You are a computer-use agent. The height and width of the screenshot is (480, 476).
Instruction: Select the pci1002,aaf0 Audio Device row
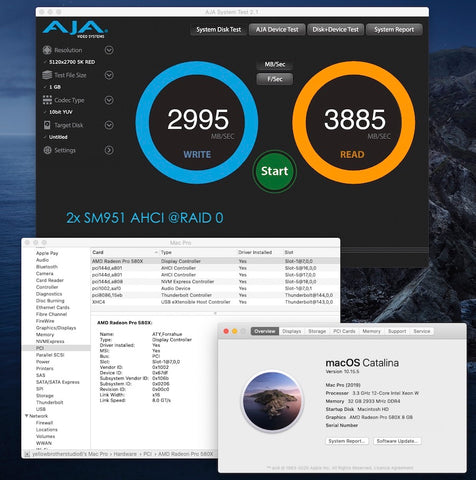point(215,288)
